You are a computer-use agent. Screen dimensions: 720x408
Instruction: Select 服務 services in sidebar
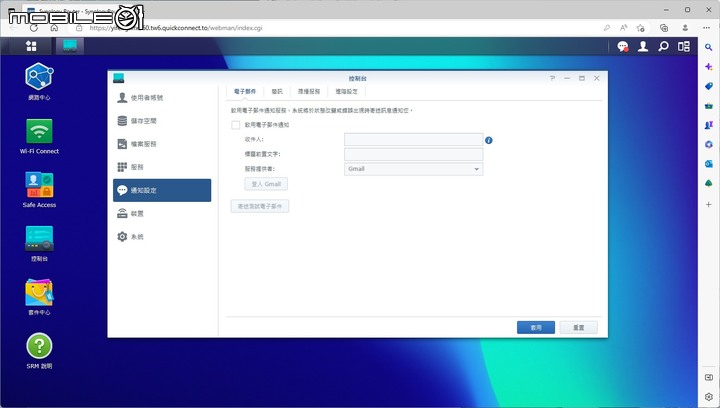click(x=162, y=167)
